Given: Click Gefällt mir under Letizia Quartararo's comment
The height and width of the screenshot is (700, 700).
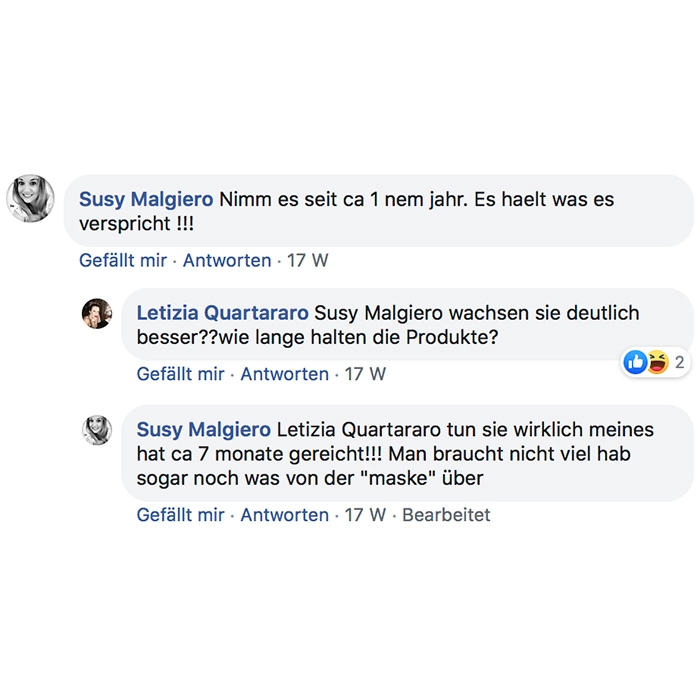Looking at the screenshot, I should click(x=180, y=374).
